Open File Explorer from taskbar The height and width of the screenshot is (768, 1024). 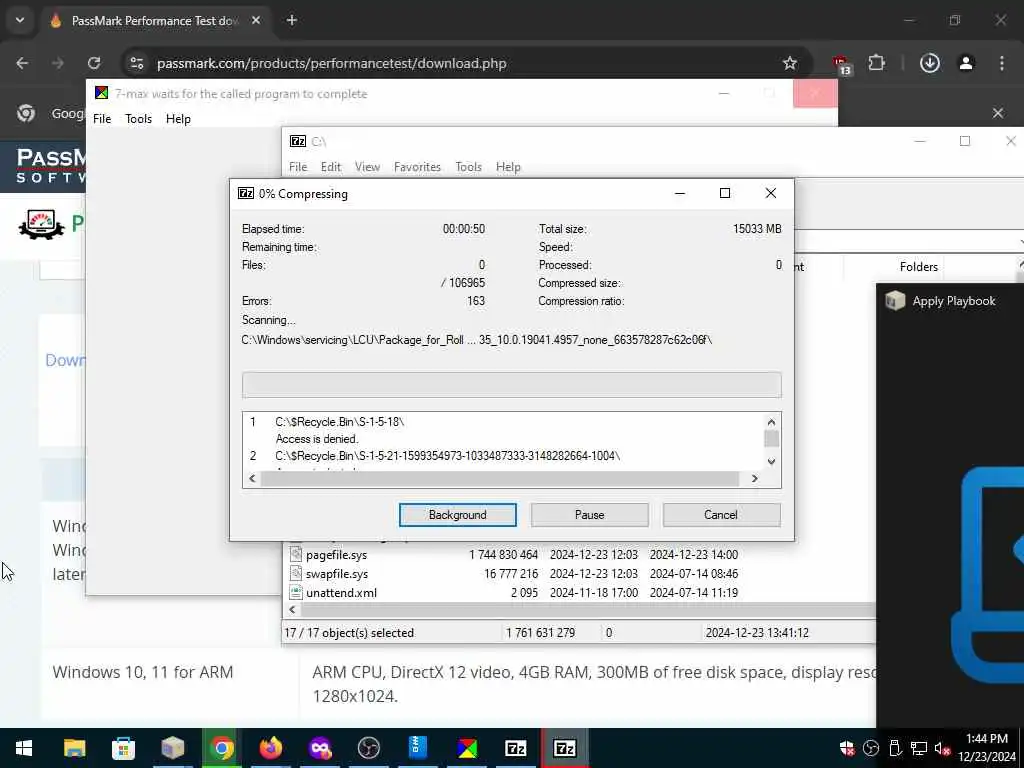(74, 748)
